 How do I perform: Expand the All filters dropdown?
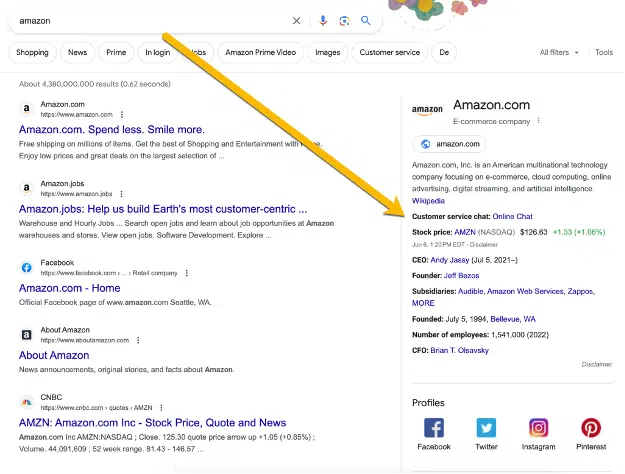tap(561, 53)
